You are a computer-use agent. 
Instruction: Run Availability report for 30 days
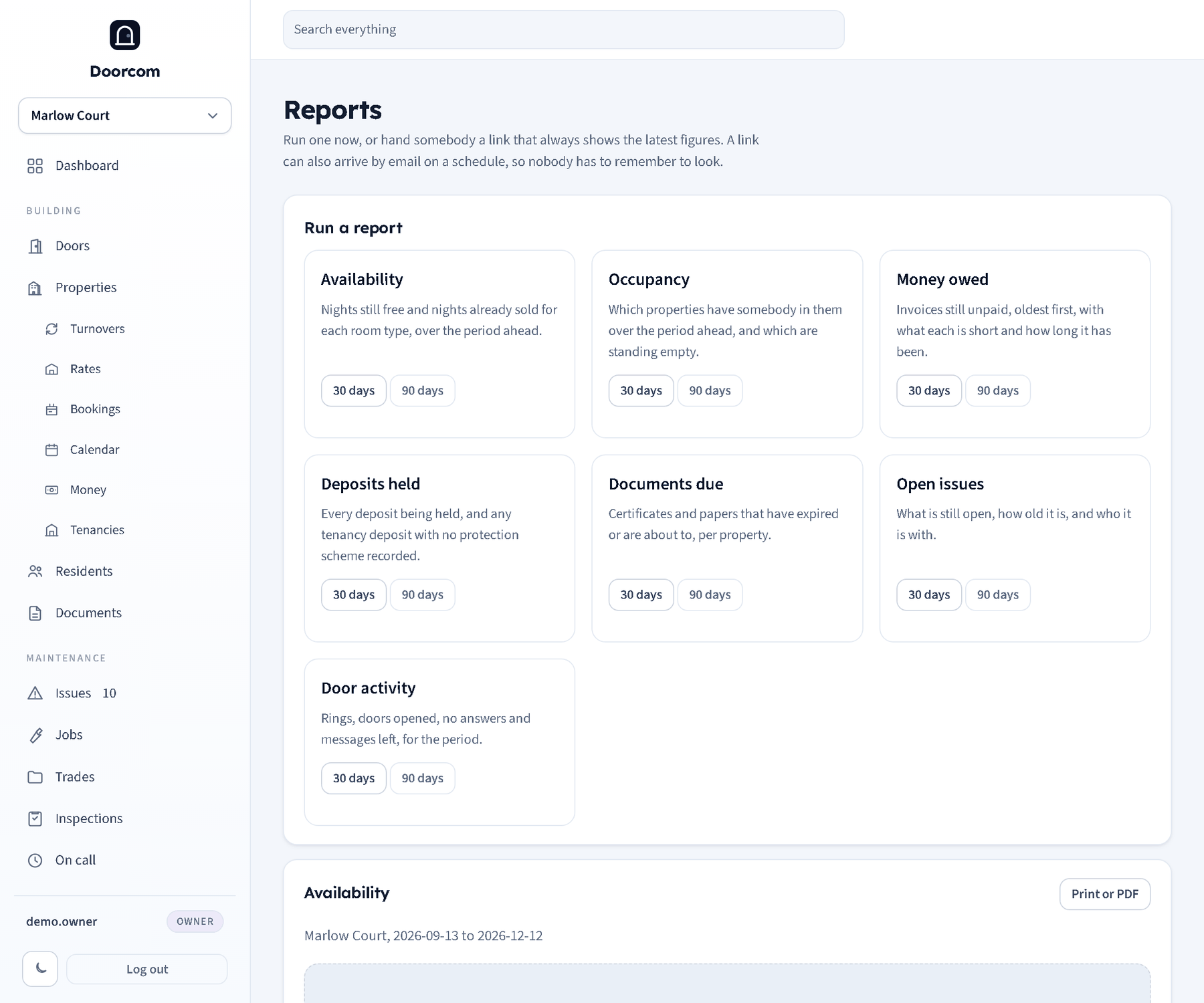point(354,391)
